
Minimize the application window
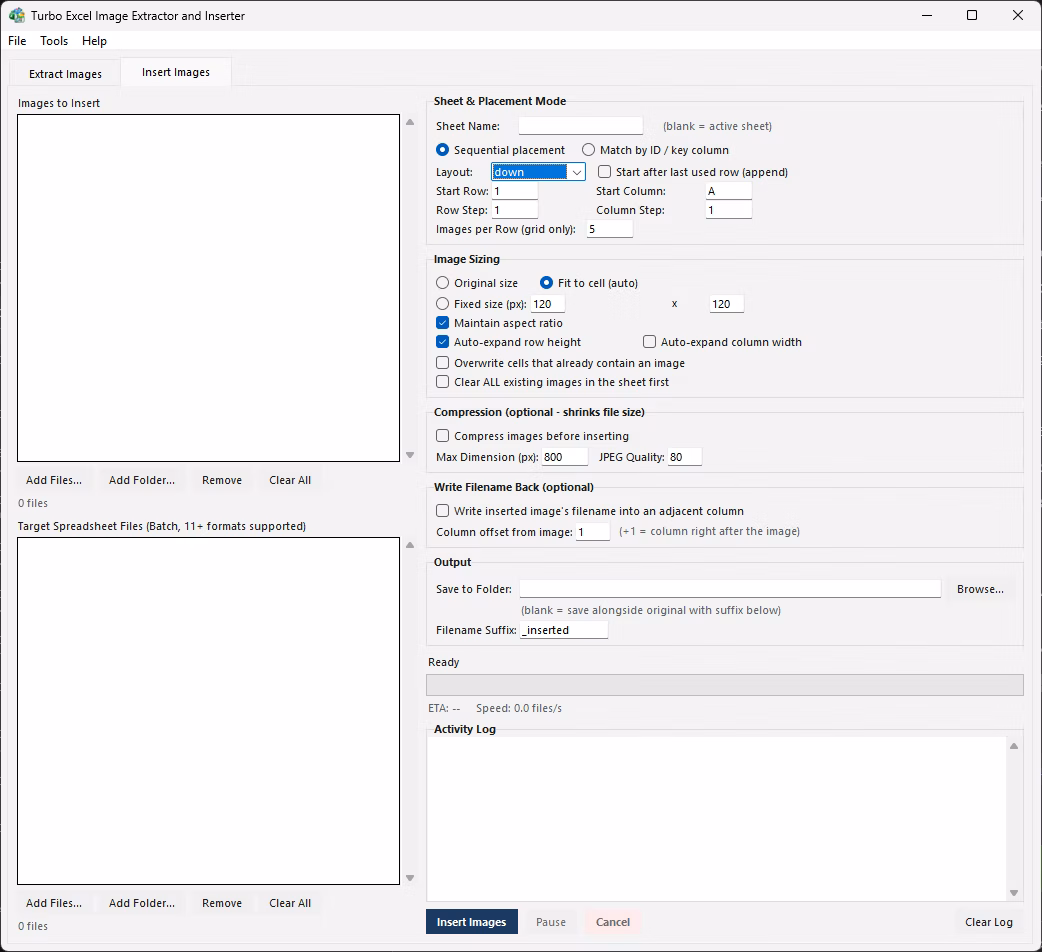(927, 15)
